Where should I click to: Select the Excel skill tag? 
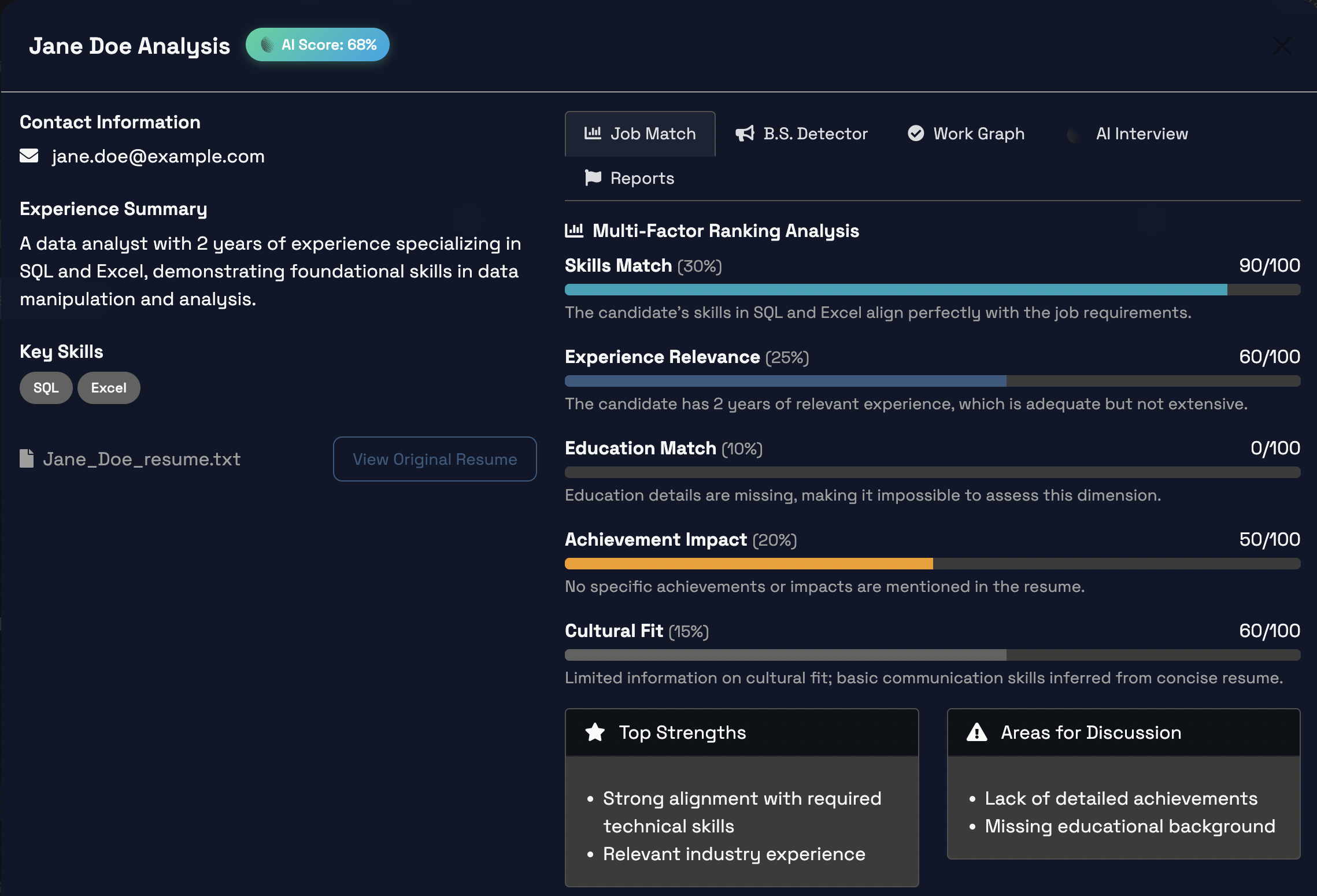coord(109,388)
